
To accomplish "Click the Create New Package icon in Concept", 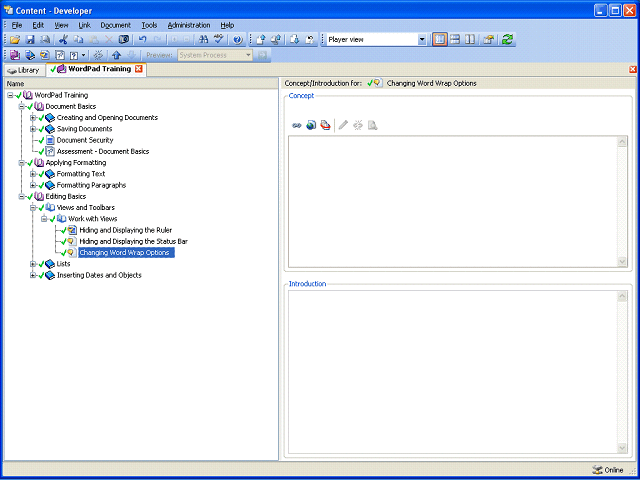I will [325, 125].
